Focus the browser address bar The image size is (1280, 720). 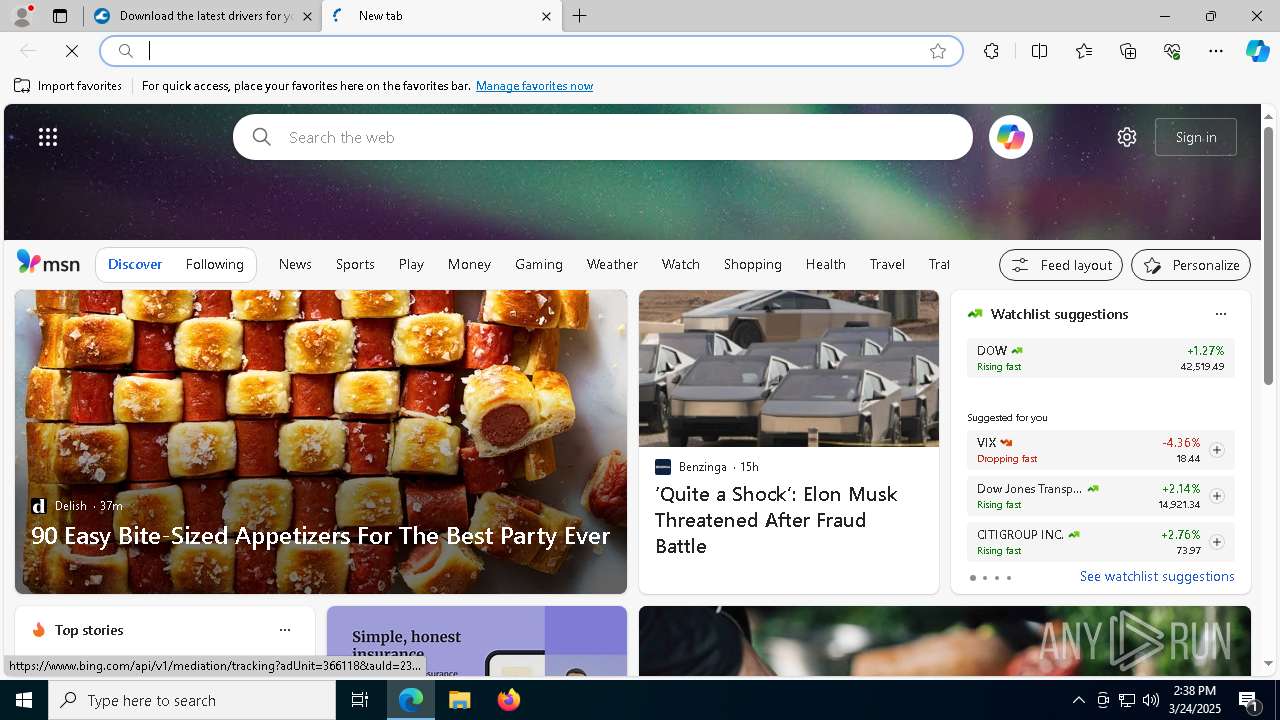point(530,51)
